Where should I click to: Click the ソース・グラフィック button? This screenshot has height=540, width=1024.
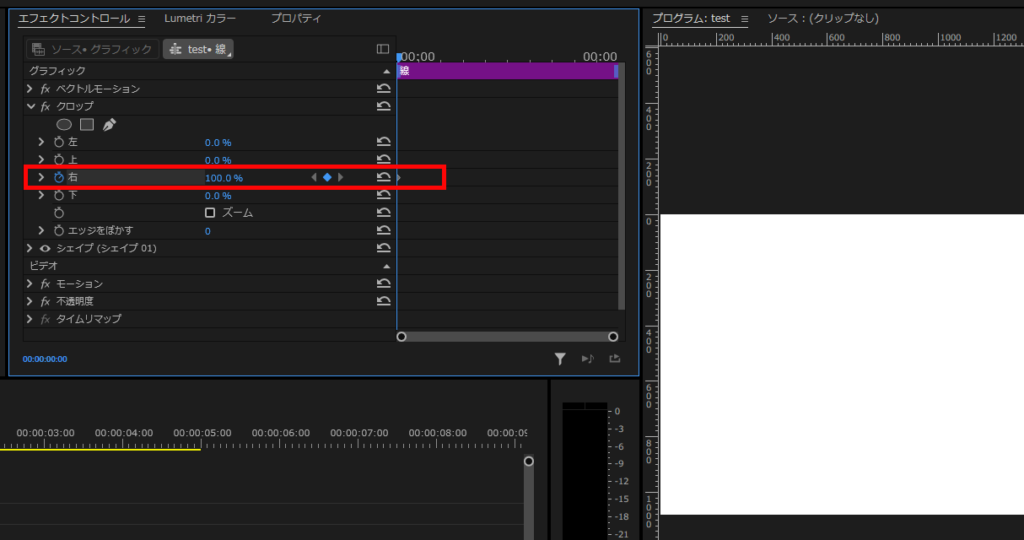click(92, 49)
